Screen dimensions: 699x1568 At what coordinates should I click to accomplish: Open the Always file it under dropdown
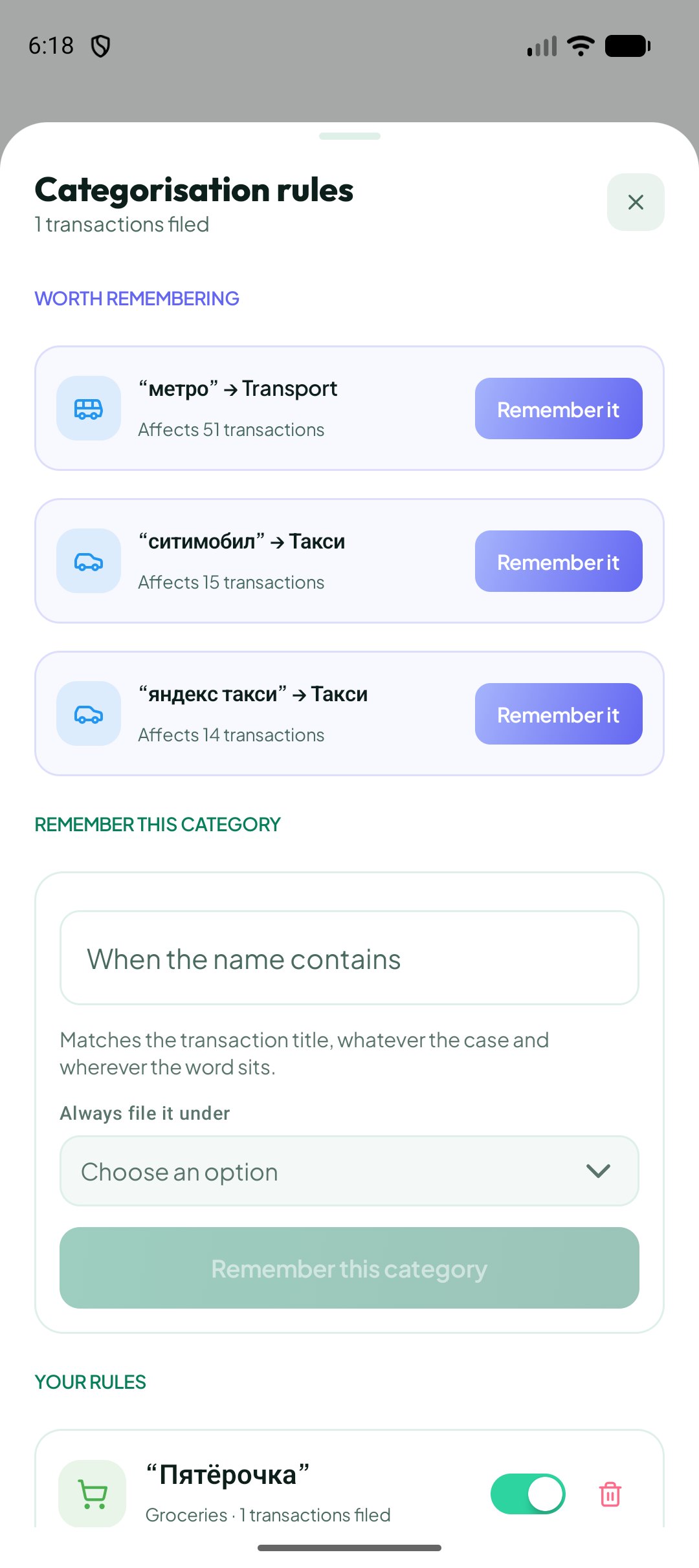pos(349,1171)
